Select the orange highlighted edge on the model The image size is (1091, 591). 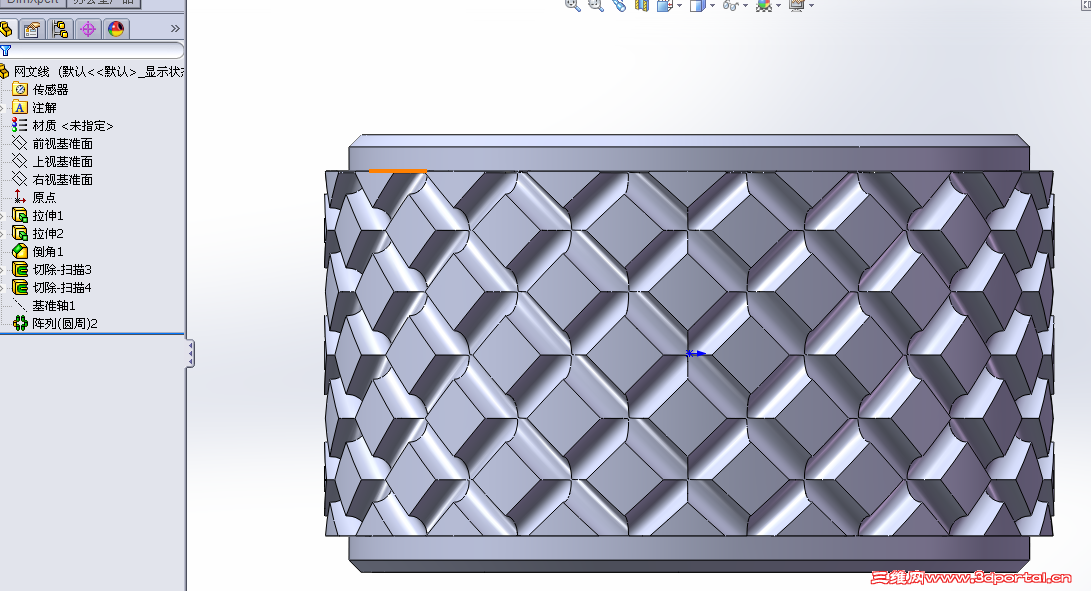[x=397, y=171]
